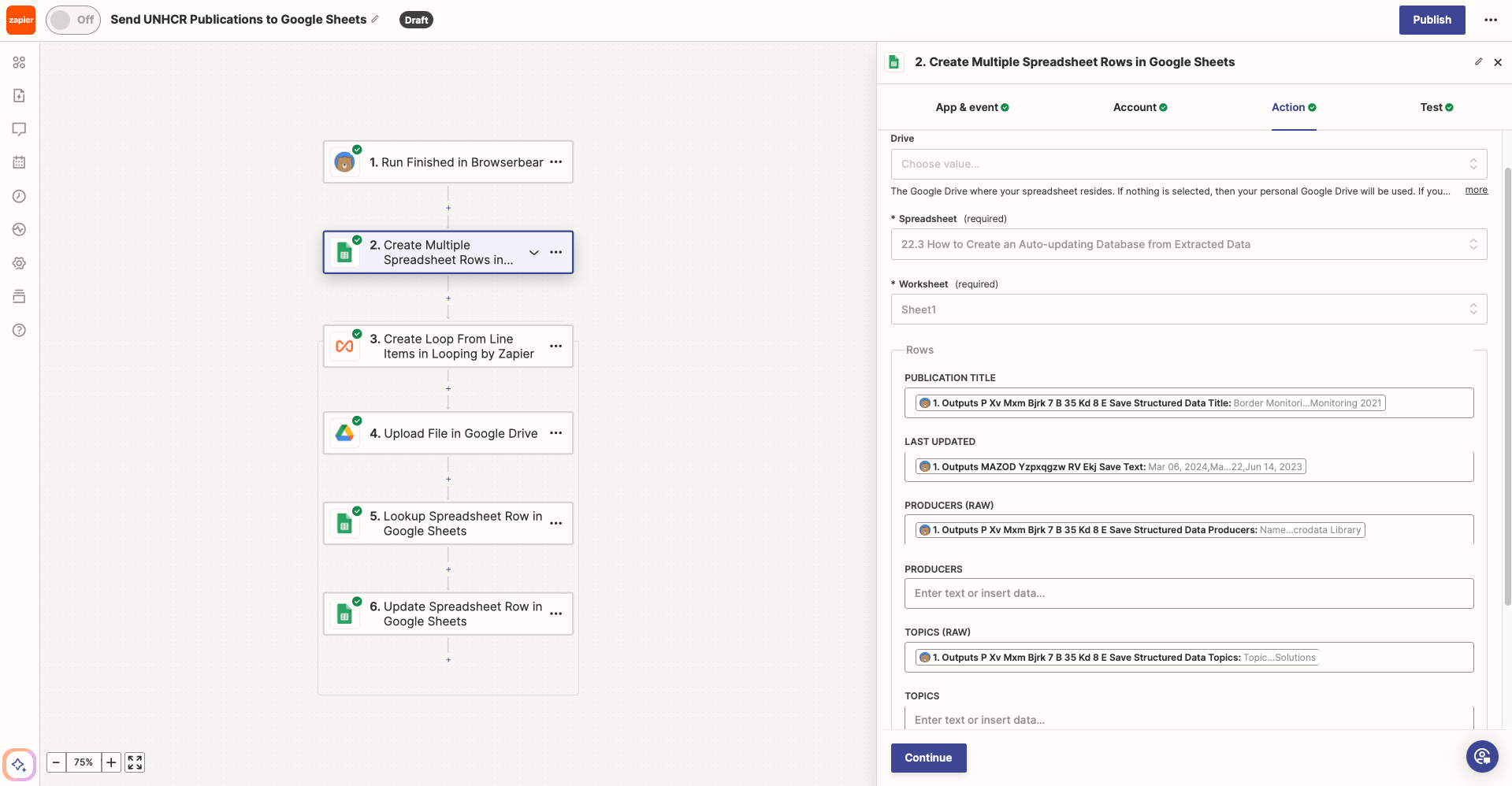Select step 6 Update Spreadsheet Row

[x=448, y=614]
